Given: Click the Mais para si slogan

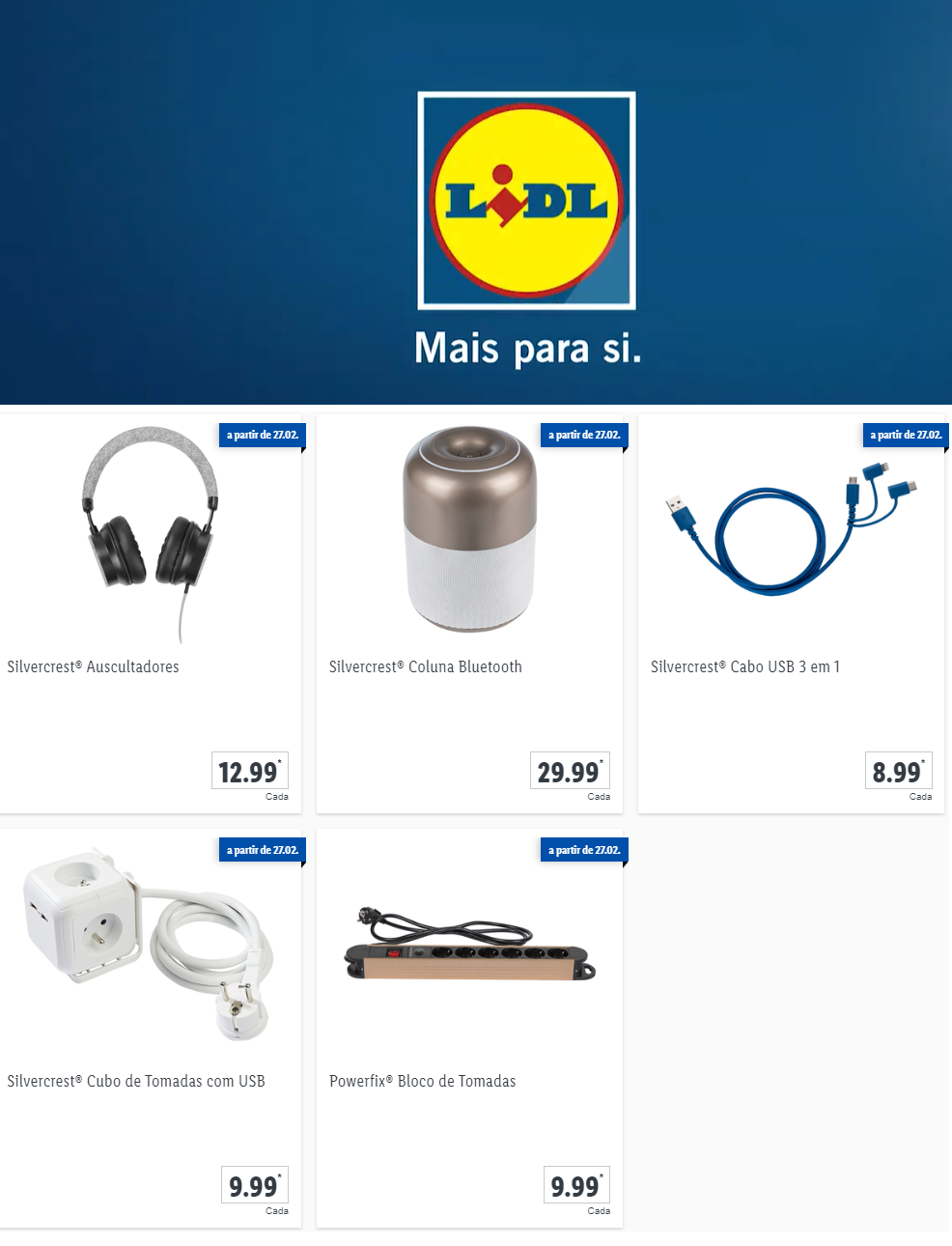Looking at the screenshot, I should click(x=527, y=349).
